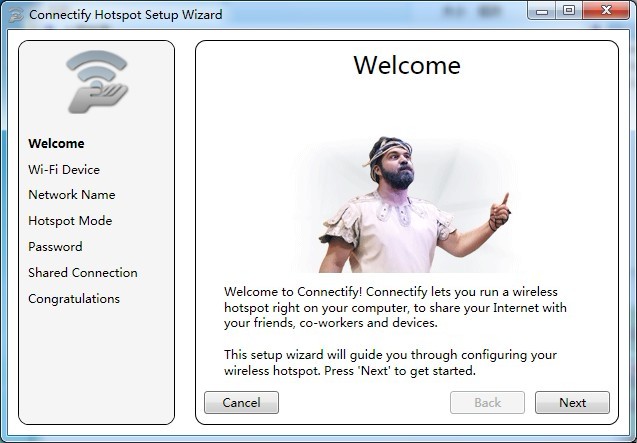Click the large Welcome heading
Screen dimensions: 637x443
[407, 66]
